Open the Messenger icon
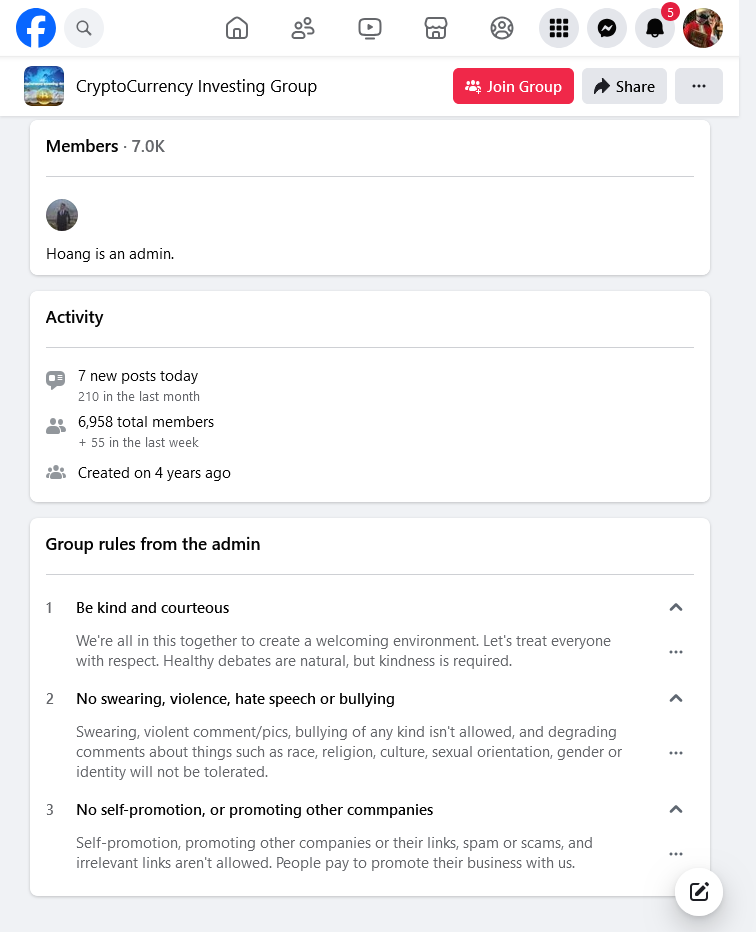The height and width of the screenshot is (932, 756). [607, 28]
